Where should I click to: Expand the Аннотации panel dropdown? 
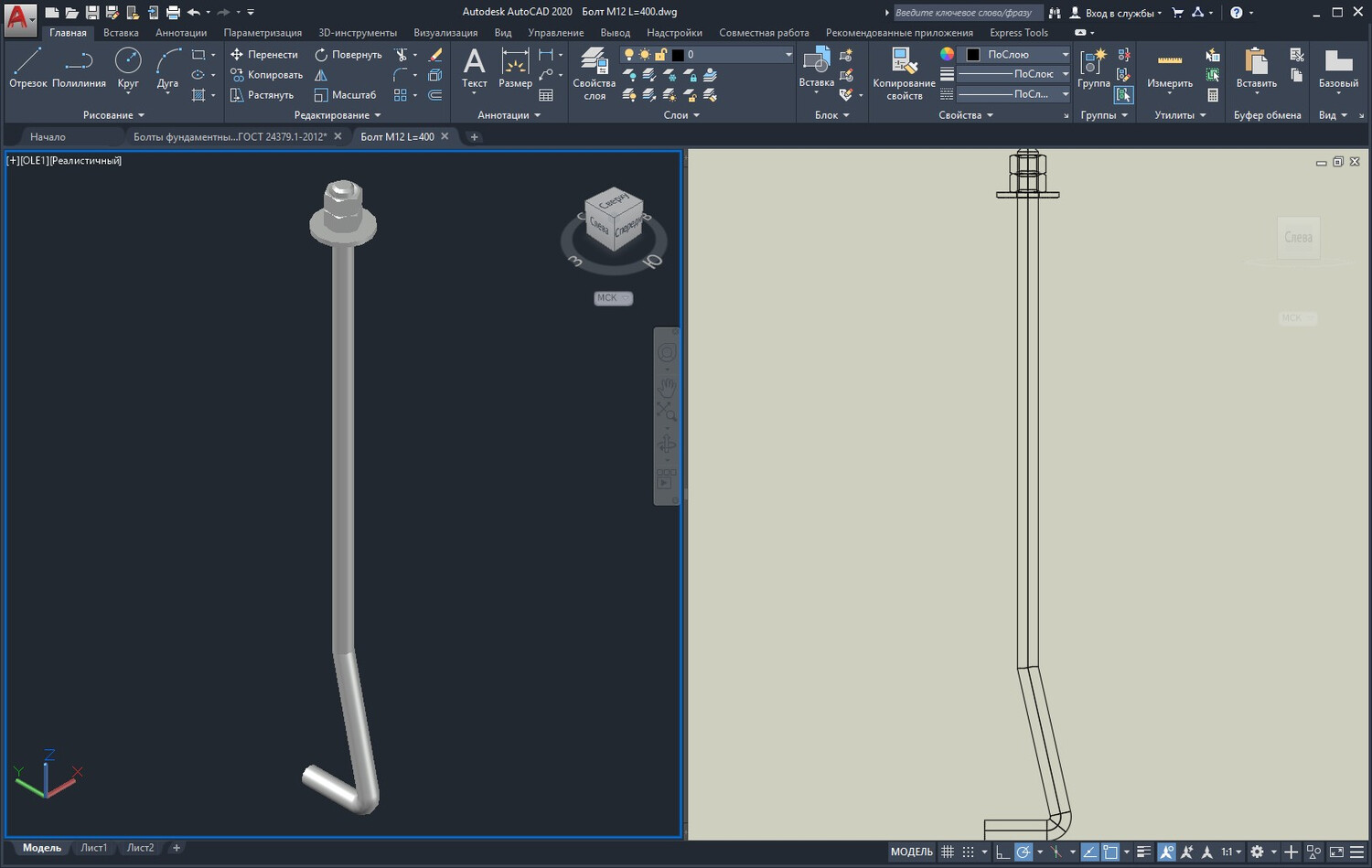[509, 115]
